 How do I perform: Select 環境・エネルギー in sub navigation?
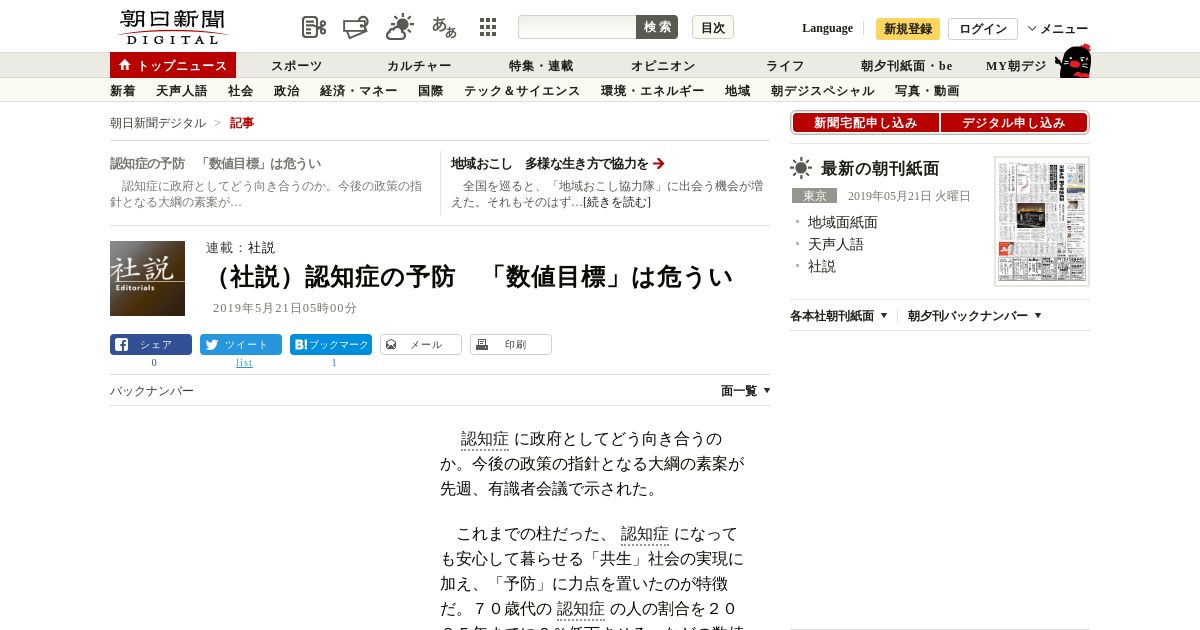(653, 91)
